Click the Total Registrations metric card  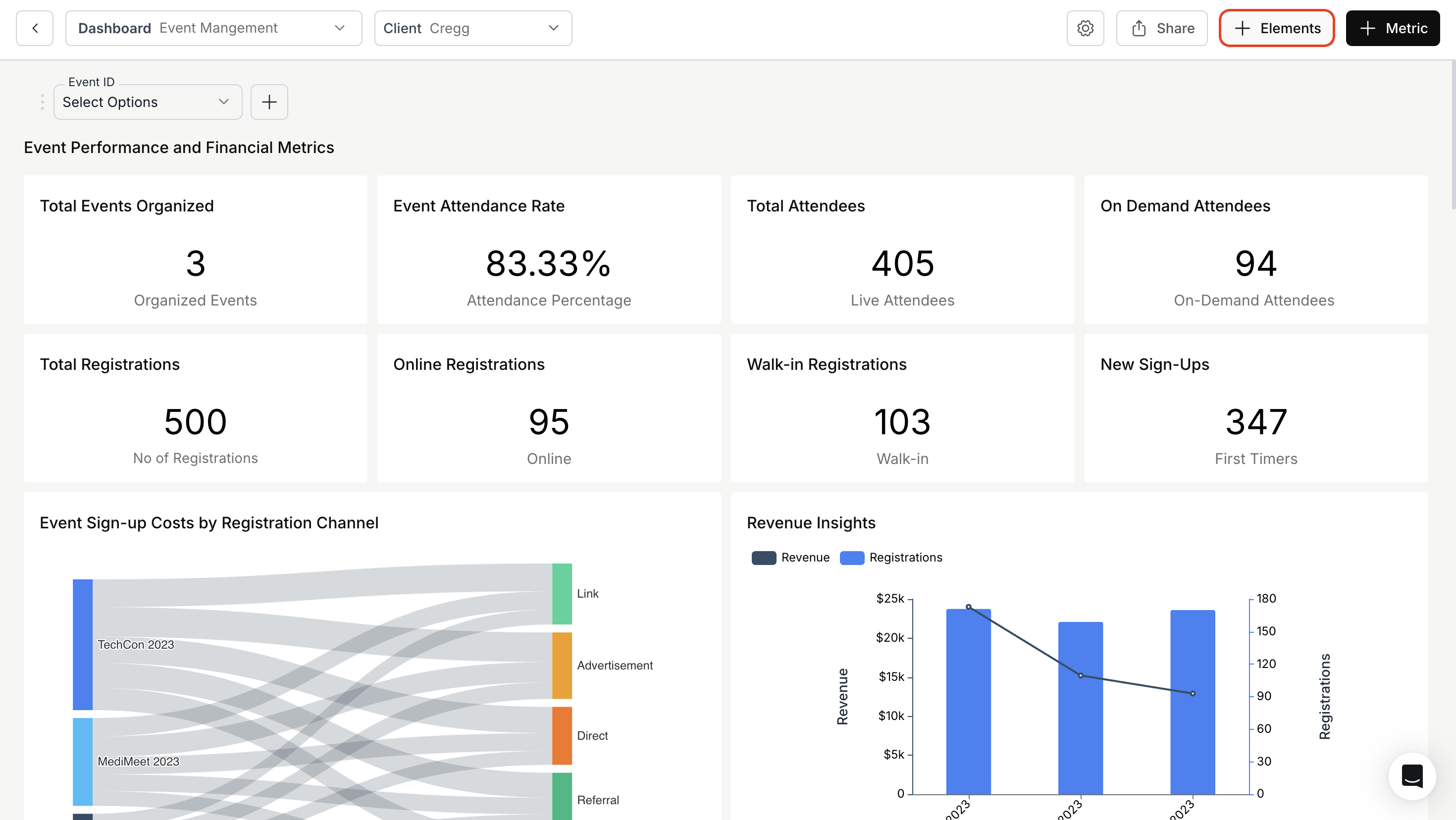tap(196, 408)
